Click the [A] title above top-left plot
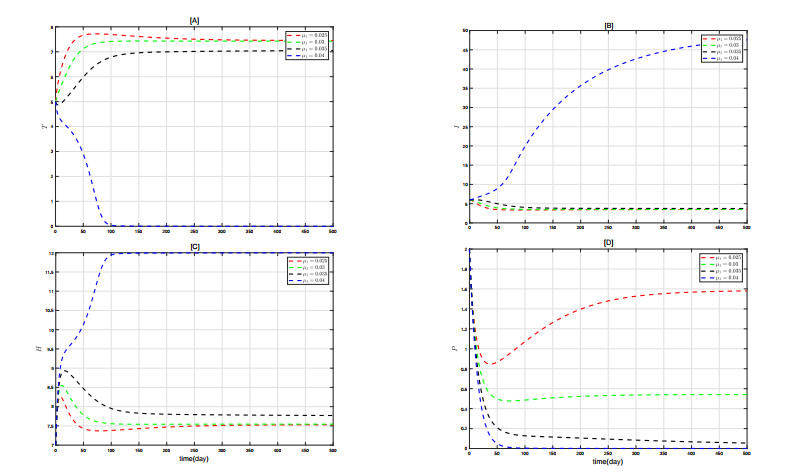Viewport: 804px width, 472px height. click(x=193, y=20)
